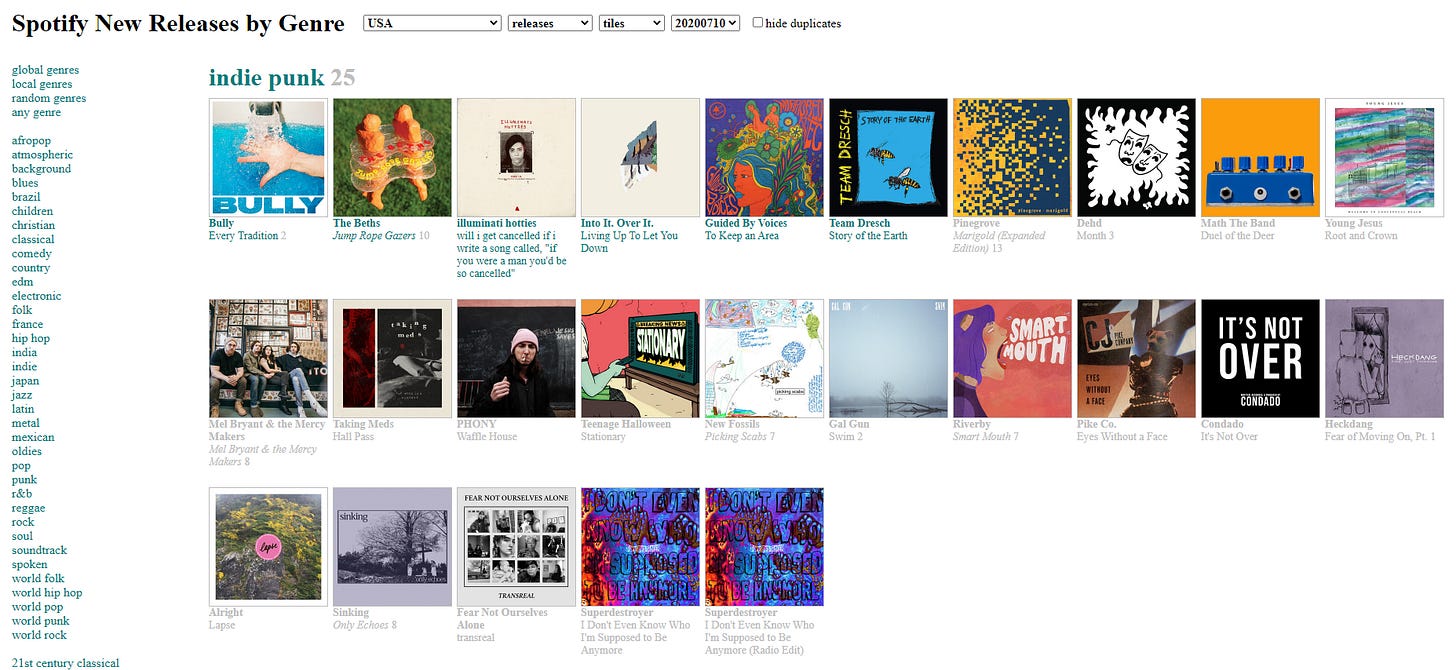Open the local genres link
Image resolution: width=1456 pixels, height=670 pixels.
point(42,84)
